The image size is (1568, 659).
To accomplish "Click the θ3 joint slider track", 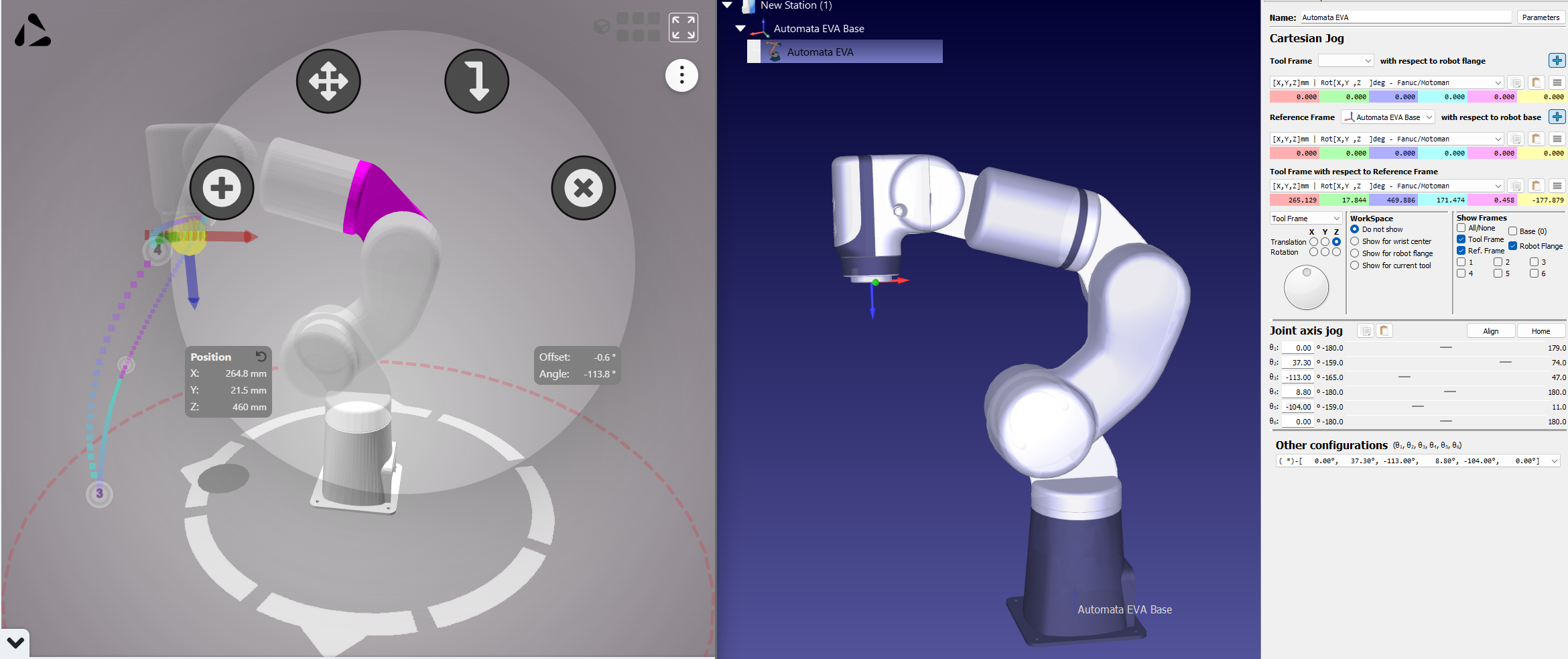I will [1445, 377].
